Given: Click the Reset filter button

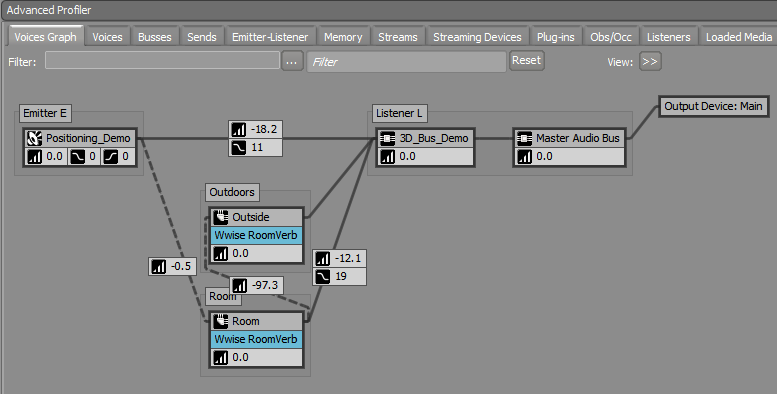Looking at the screenshot, I should pyautogui.click(x=526, y=60).
